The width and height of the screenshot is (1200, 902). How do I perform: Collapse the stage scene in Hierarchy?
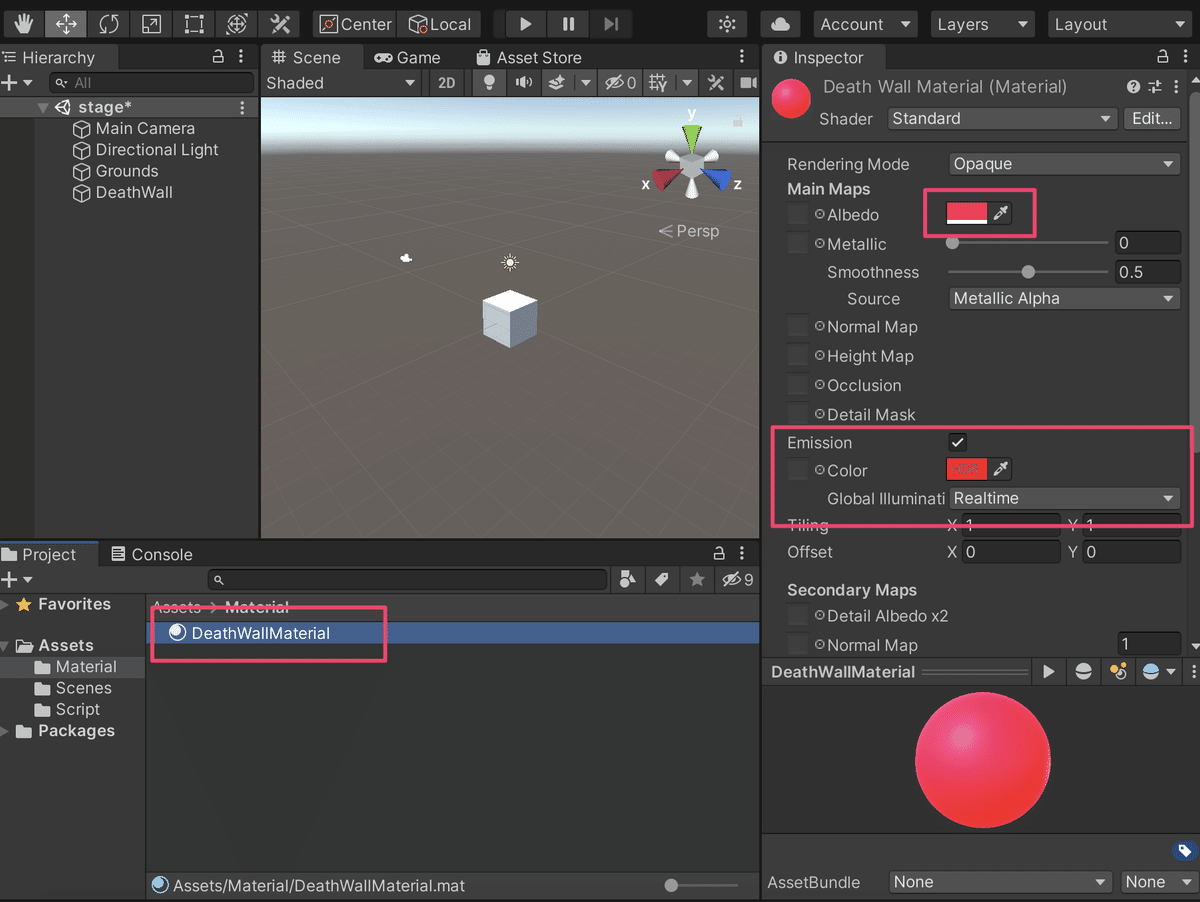tap(43, 107)
